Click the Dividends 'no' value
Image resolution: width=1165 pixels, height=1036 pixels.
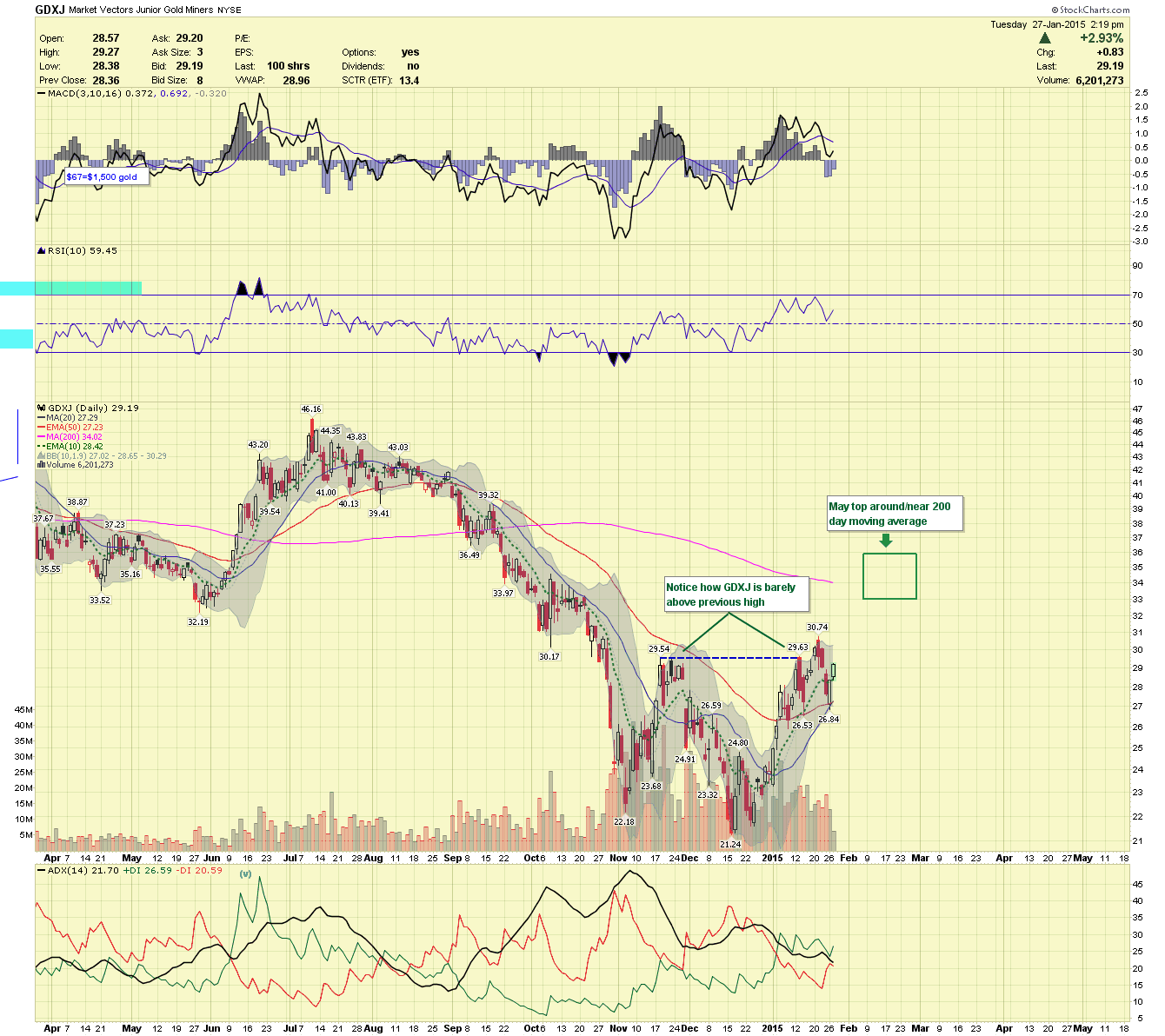[413, 66]
